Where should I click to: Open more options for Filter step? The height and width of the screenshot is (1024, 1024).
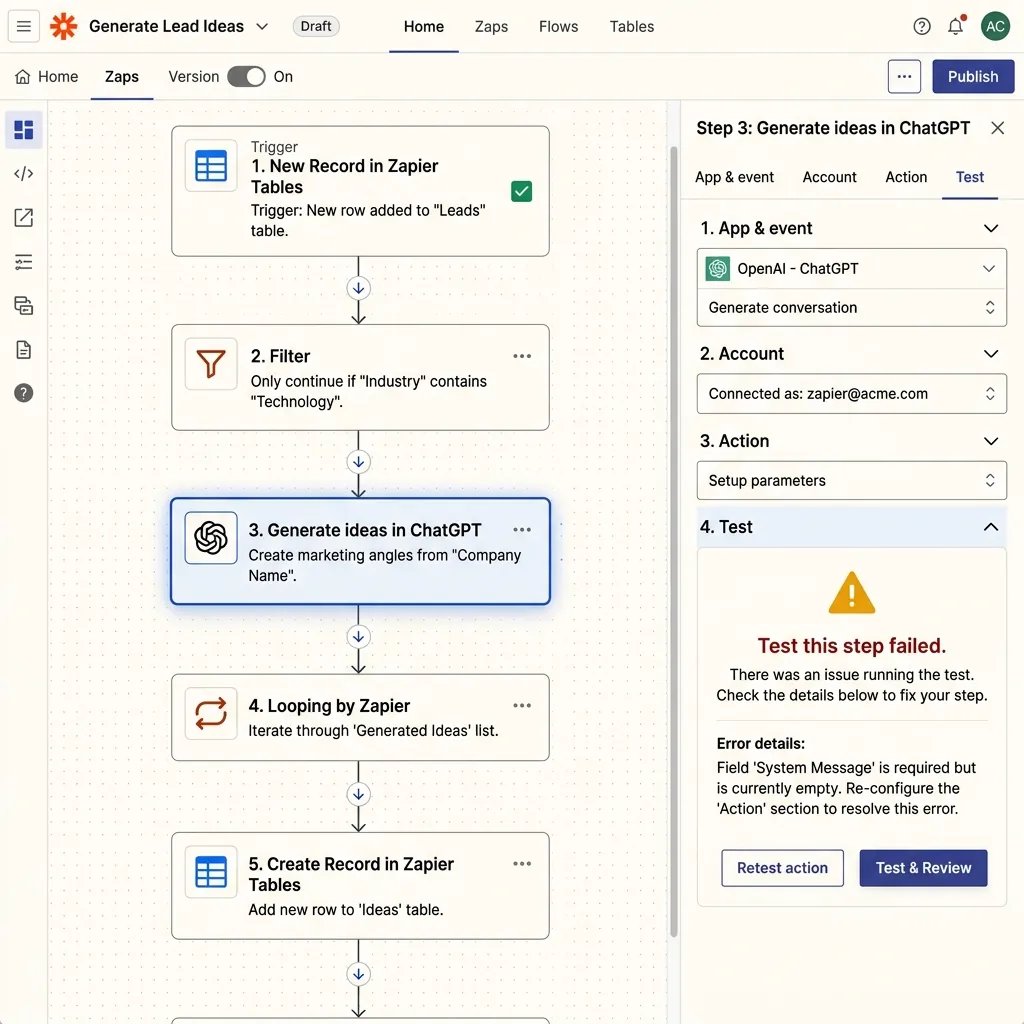(522, 356)
